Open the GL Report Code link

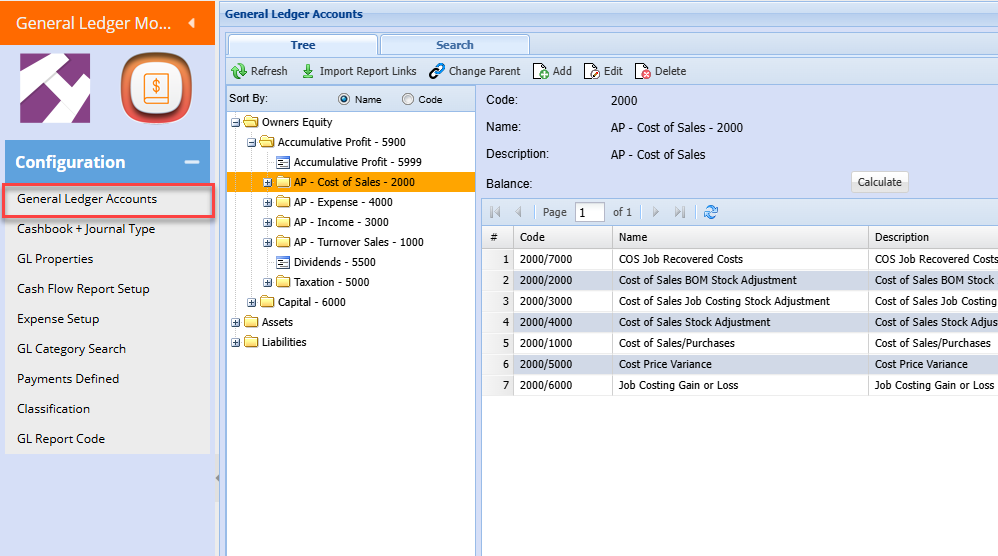61,439
